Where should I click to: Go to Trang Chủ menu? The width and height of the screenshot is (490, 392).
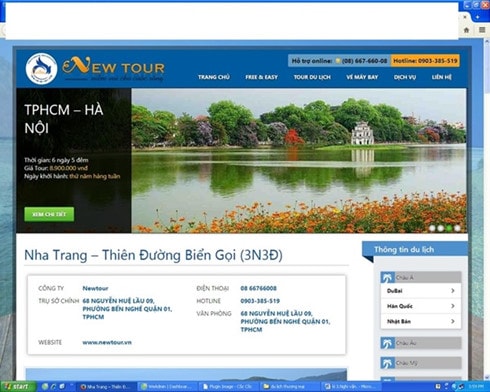(214, 77)
